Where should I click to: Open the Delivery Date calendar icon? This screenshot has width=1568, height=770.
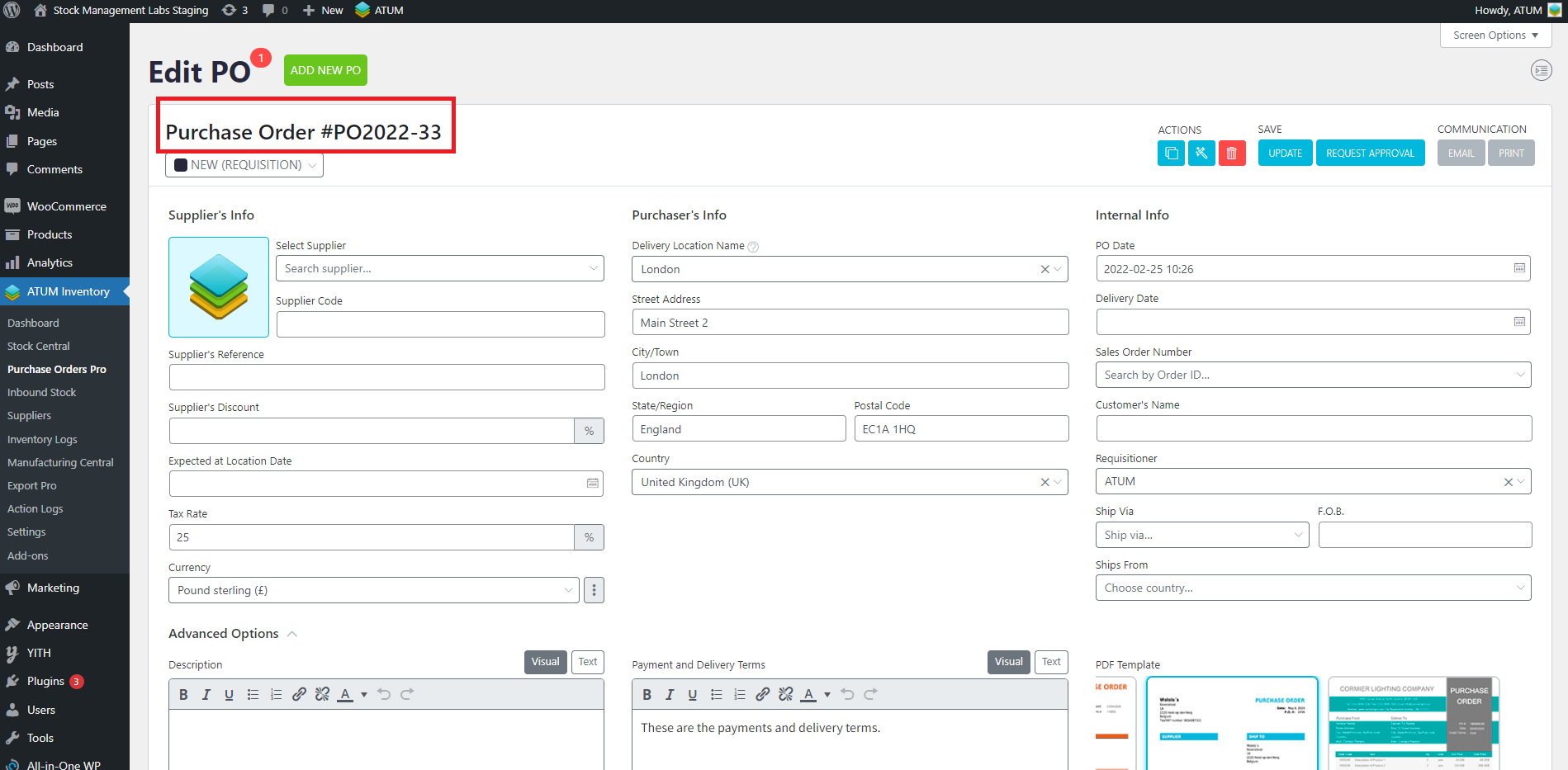click(1519, 322)
